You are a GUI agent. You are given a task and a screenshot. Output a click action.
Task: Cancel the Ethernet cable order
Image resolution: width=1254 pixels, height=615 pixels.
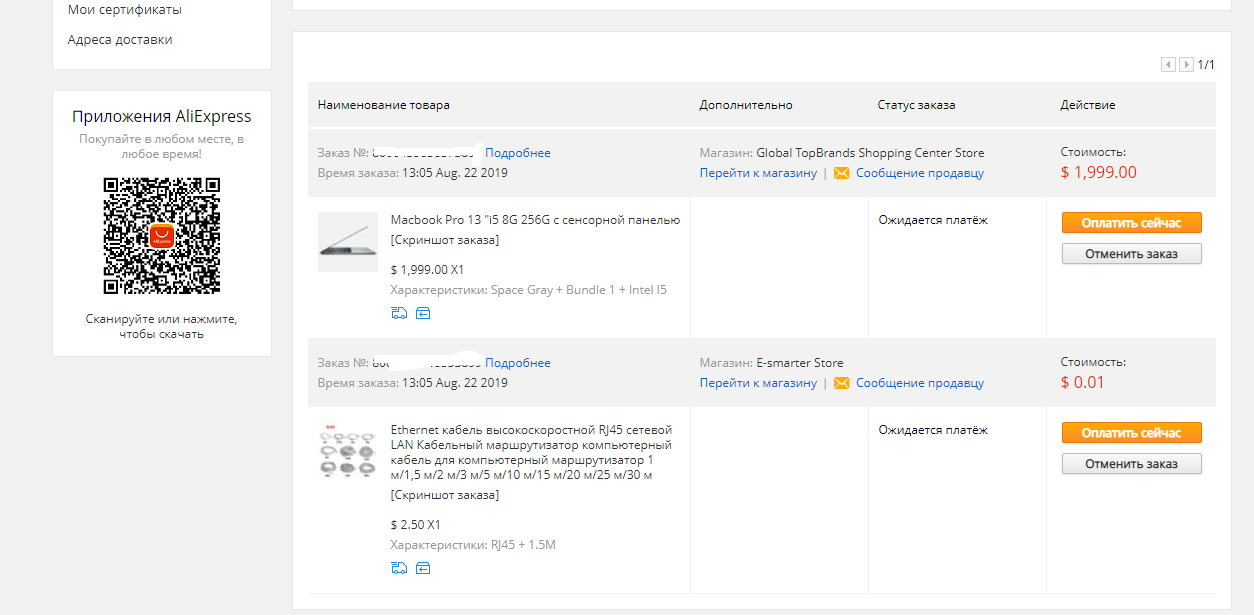[x=1131, y=464]
